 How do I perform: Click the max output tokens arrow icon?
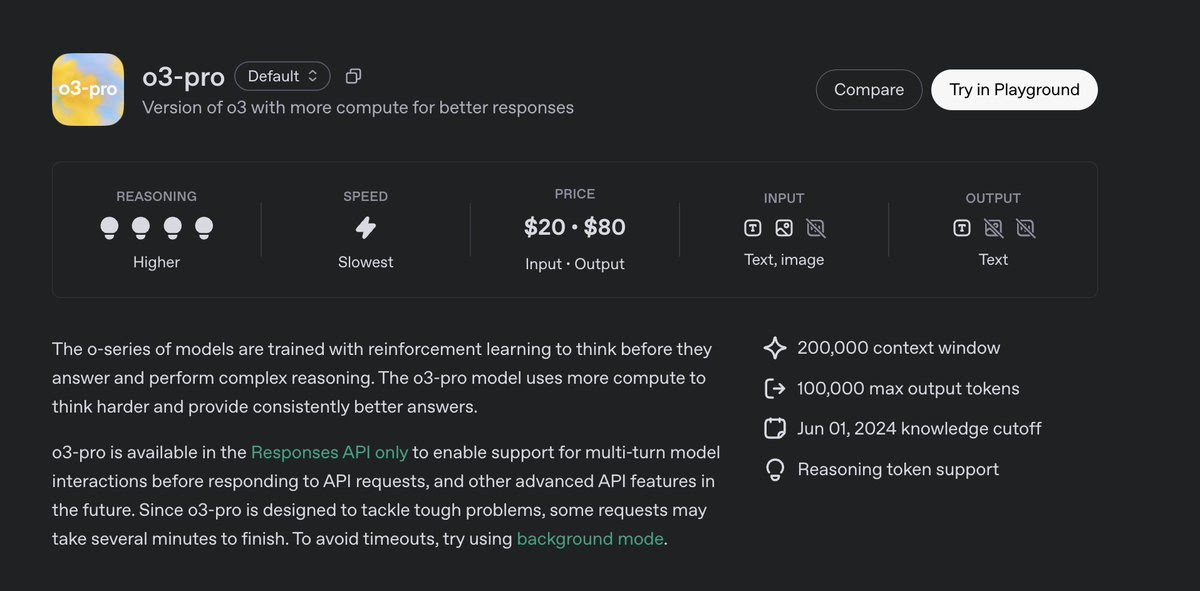[x=775, y=388]
